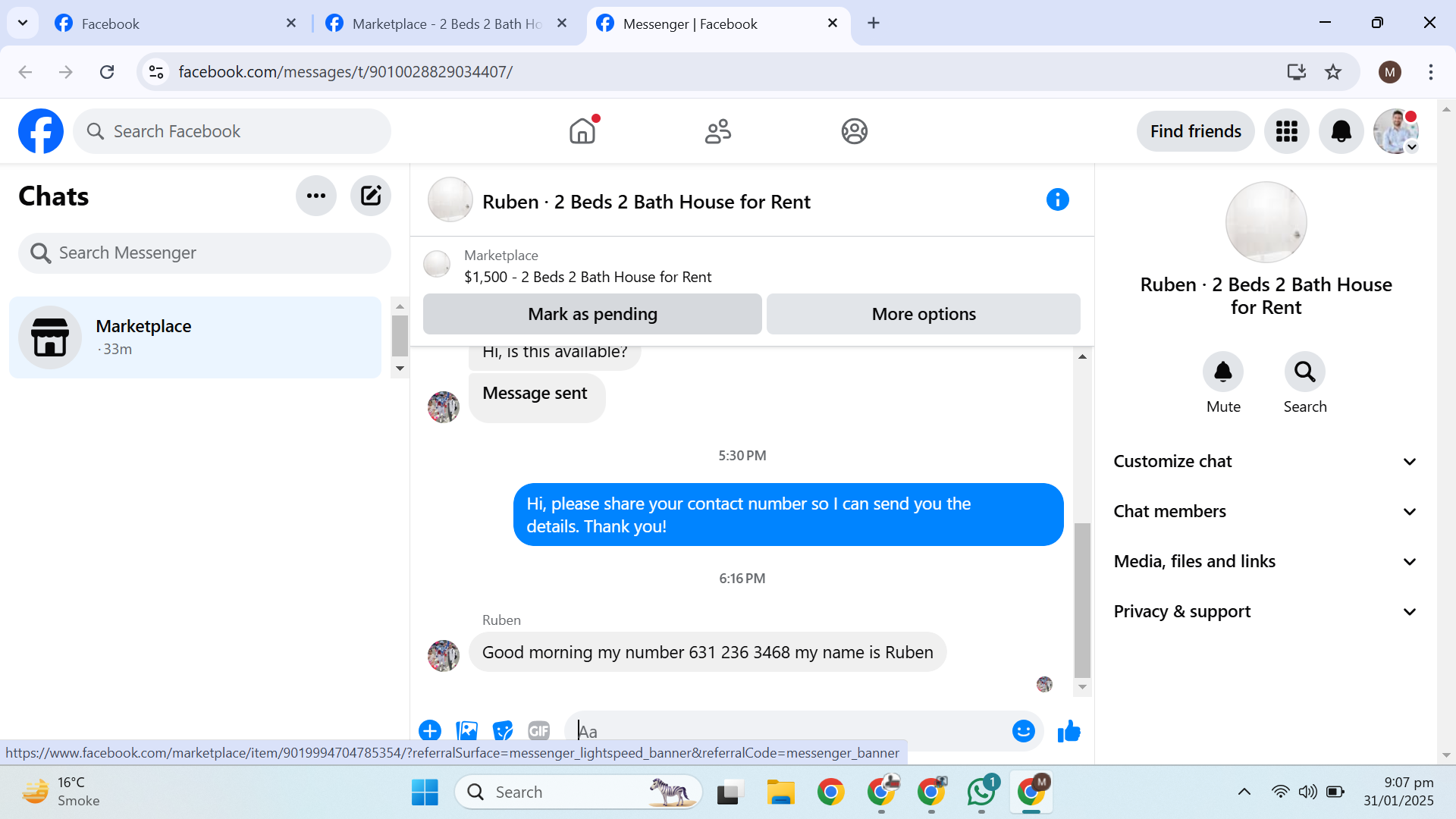This screenshot has height=819, width=1456.
Task: Send a thumbs-up like
Action: click(1069, 731)
